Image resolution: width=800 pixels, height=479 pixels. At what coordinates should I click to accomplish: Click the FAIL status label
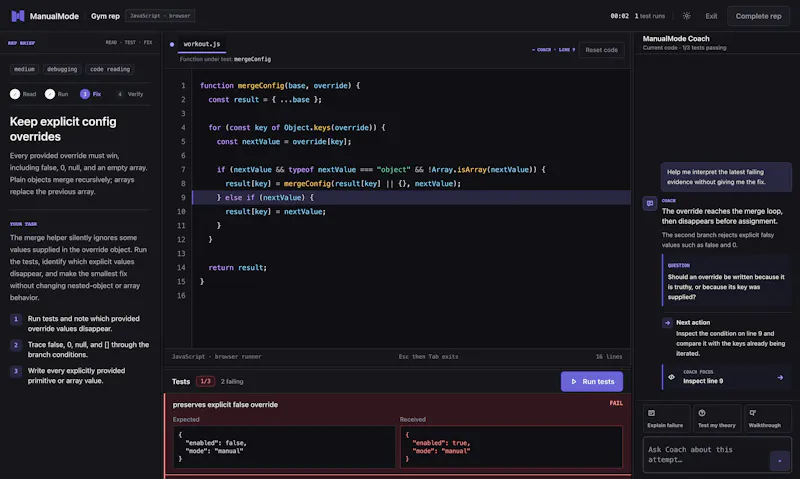616,403
